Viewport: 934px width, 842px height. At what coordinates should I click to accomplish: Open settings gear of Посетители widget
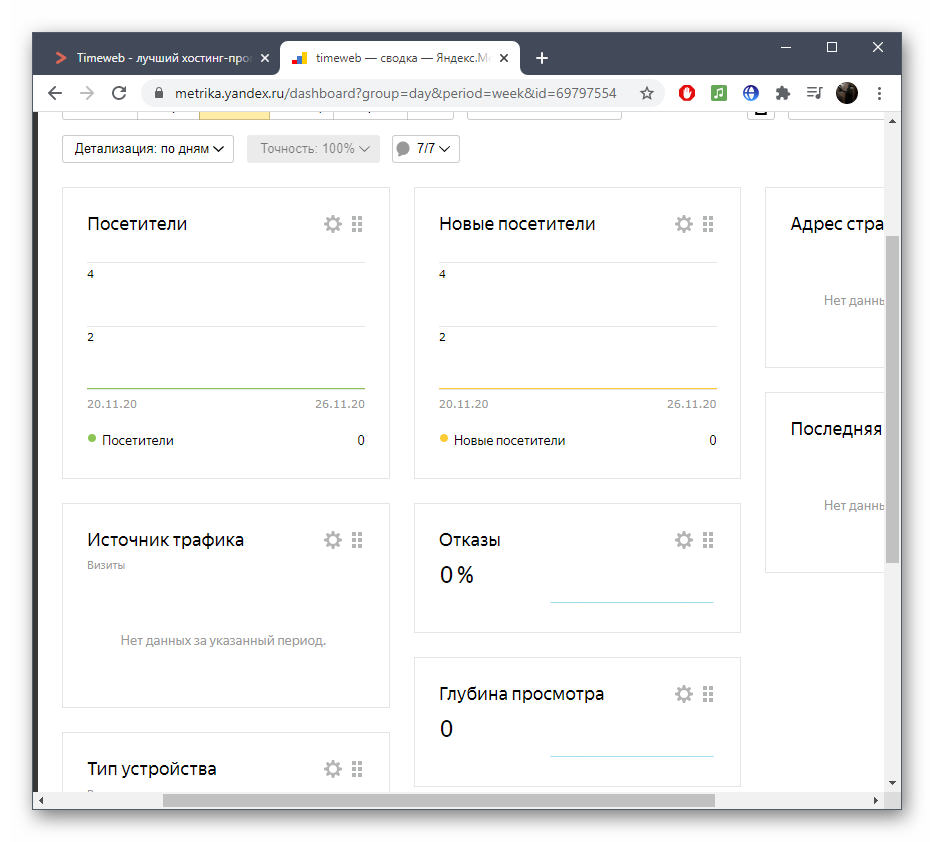pyautogui.click(x=333, y=224)
